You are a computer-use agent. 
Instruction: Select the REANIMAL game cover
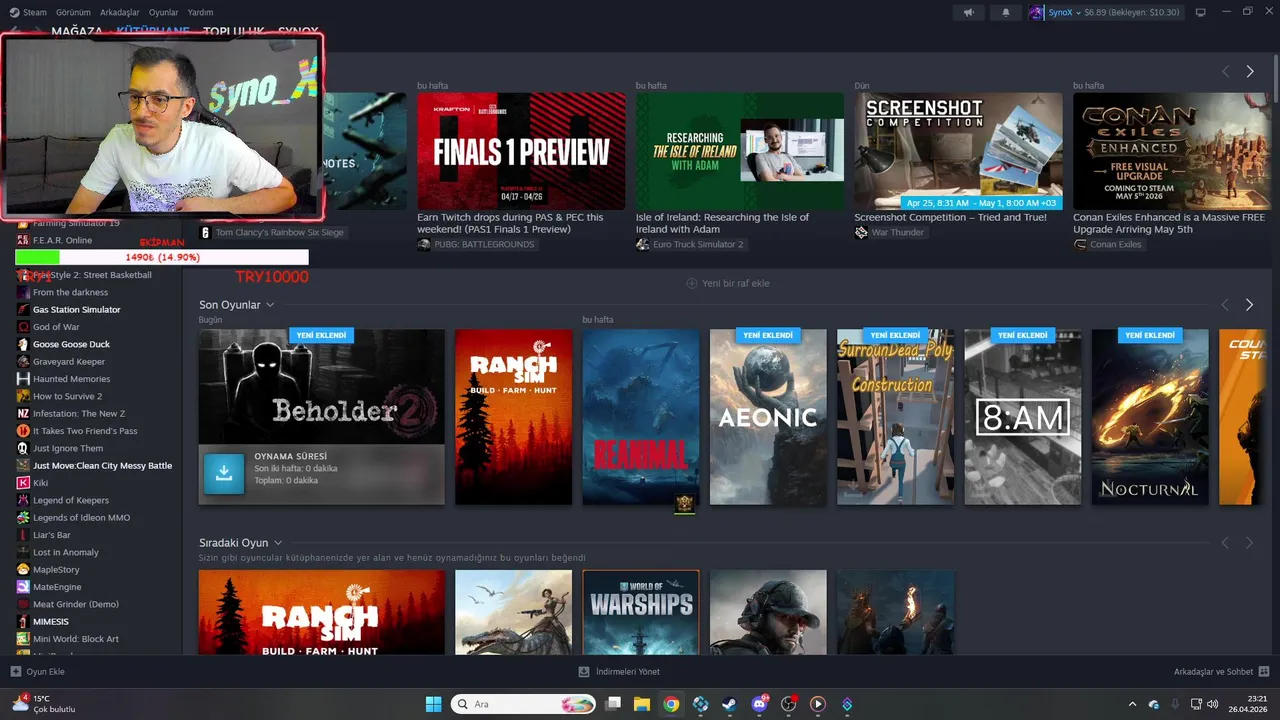pos(641,417)
